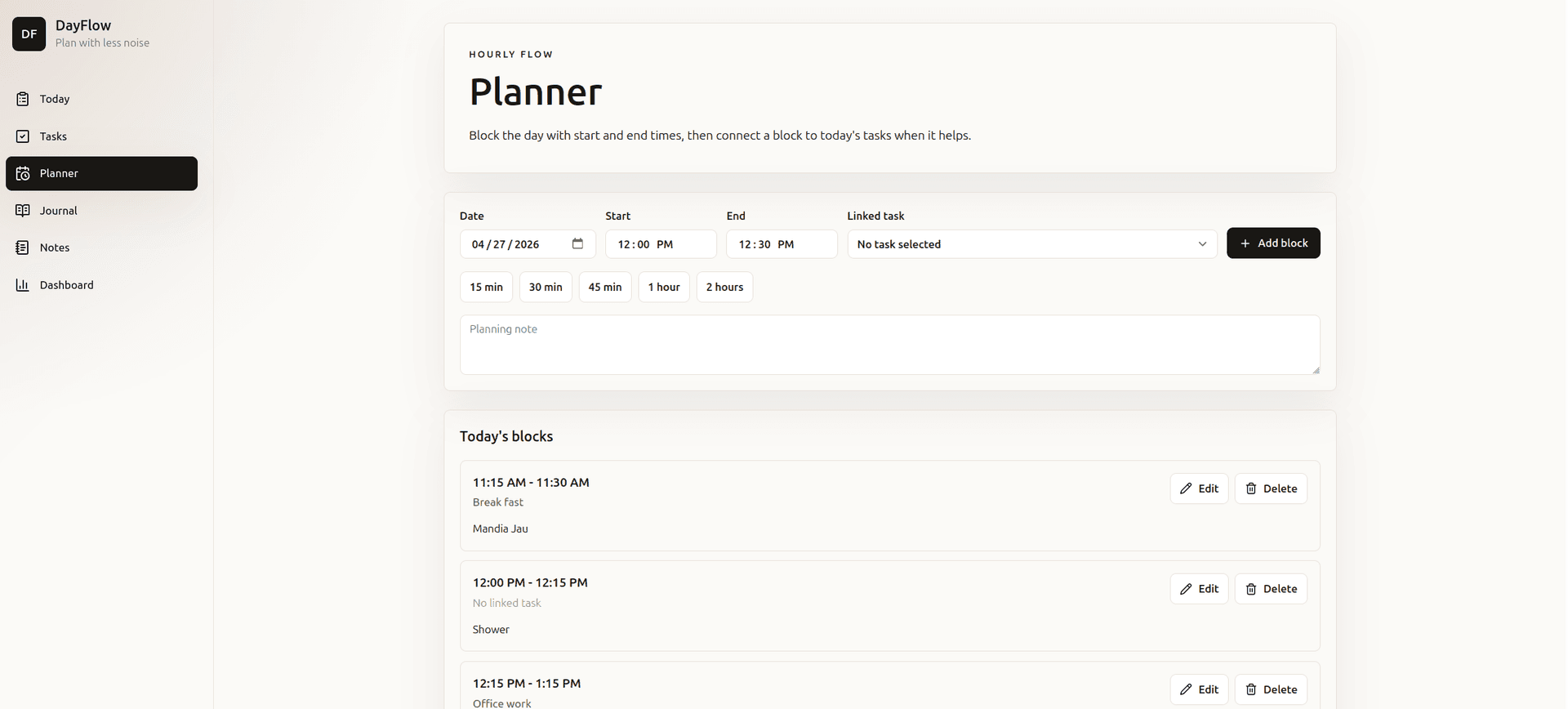Choose the 15 min duration preset

click(x=486, y=287)
